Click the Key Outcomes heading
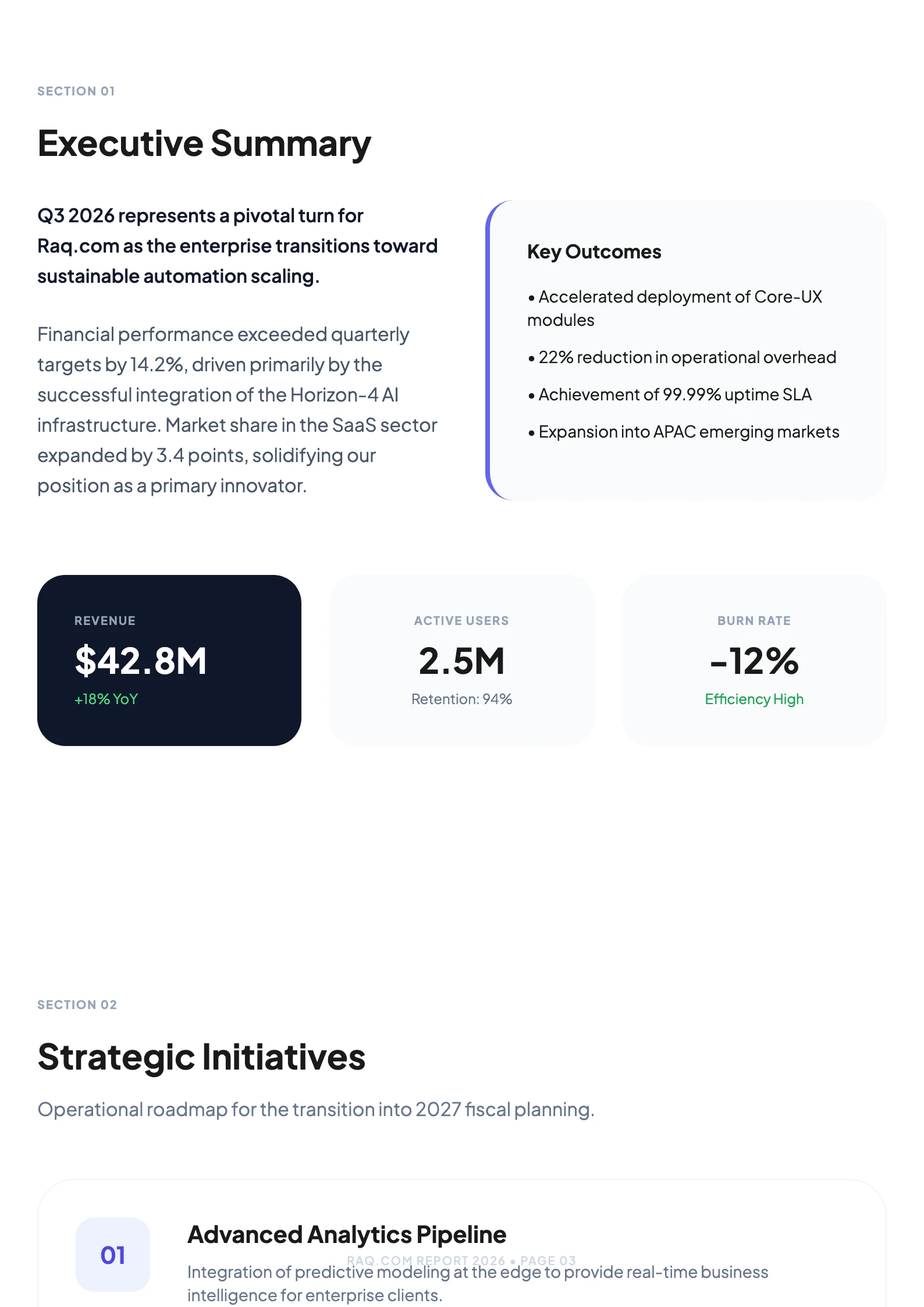The width and height of the screenshot is (924, 1307). 594,252
